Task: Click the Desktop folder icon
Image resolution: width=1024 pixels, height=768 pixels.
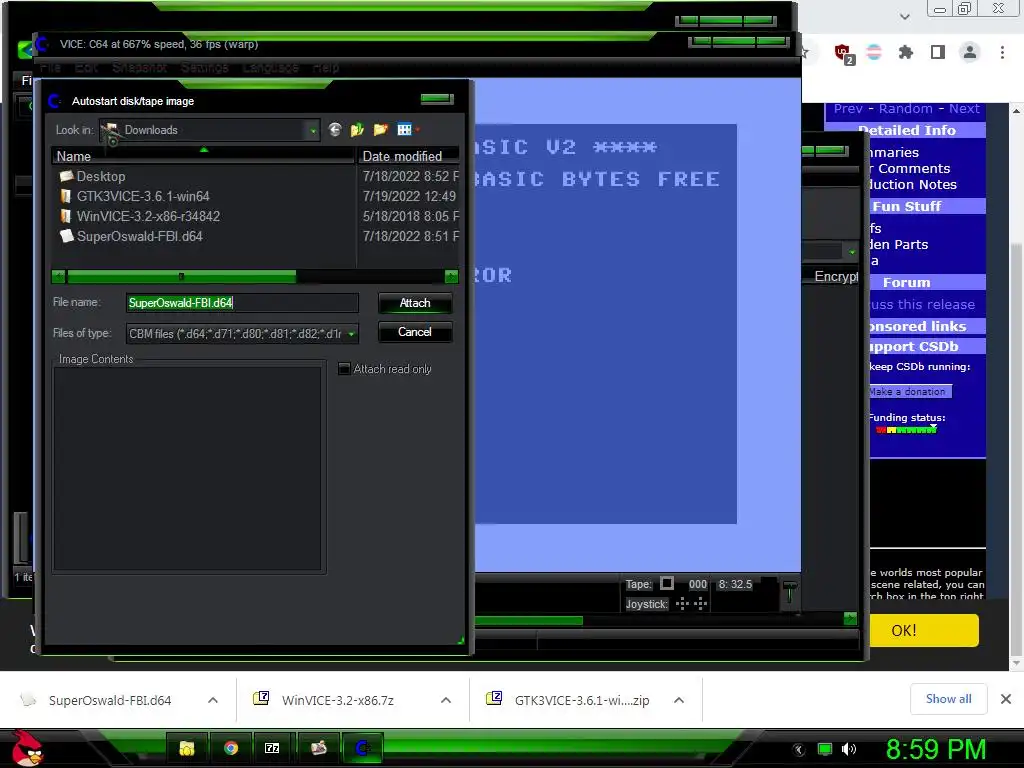Action: (66, 176)
